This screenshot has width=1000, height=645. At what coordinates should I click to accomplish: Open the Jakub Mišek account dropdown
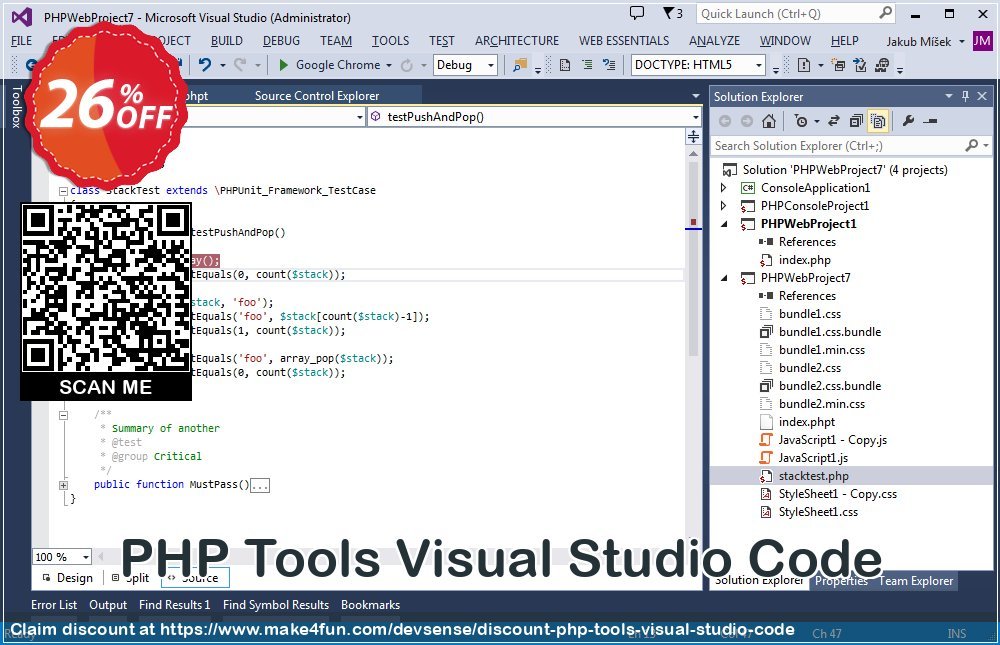(x=961, y=42)
